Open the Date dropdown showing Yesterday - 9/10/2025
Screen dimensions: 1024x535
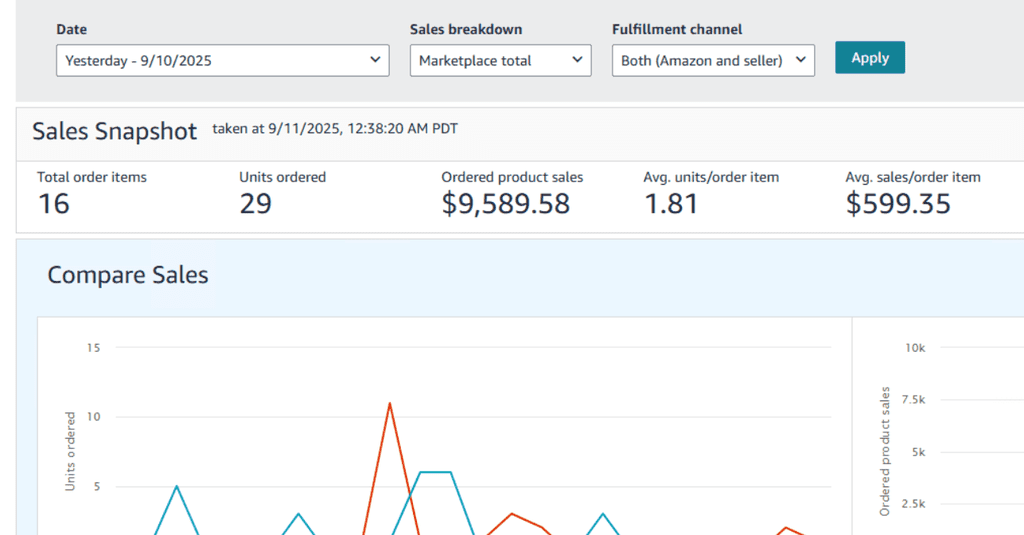(x=222, y=60)
